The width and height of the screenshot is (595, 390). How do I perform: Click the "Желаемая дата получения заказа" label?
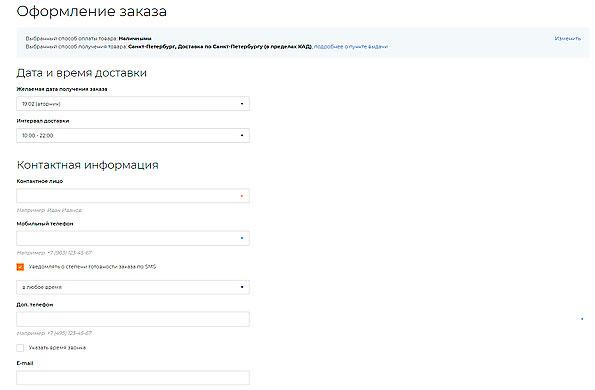click(62, 89)
